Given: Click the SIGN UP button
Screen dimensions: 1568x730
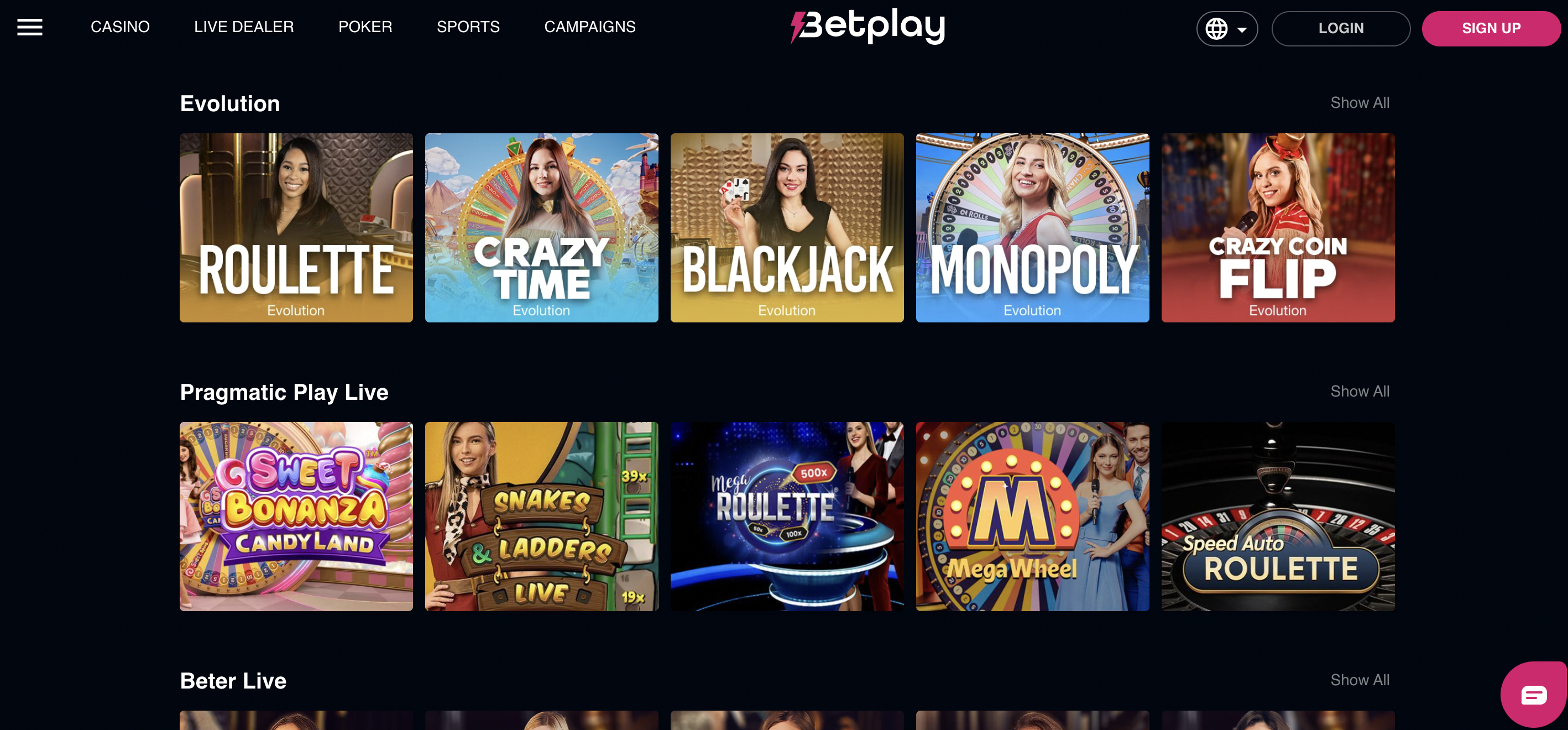Looking at the screenshot, I should (1491, 29).
